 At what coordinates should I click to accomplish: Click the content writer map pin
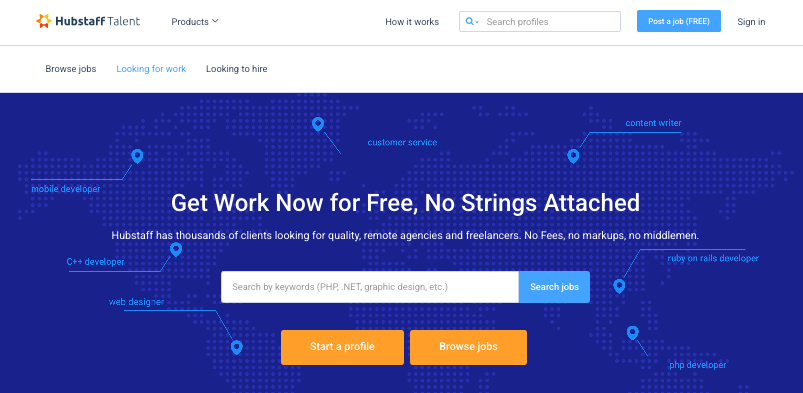tap(573, 156)
